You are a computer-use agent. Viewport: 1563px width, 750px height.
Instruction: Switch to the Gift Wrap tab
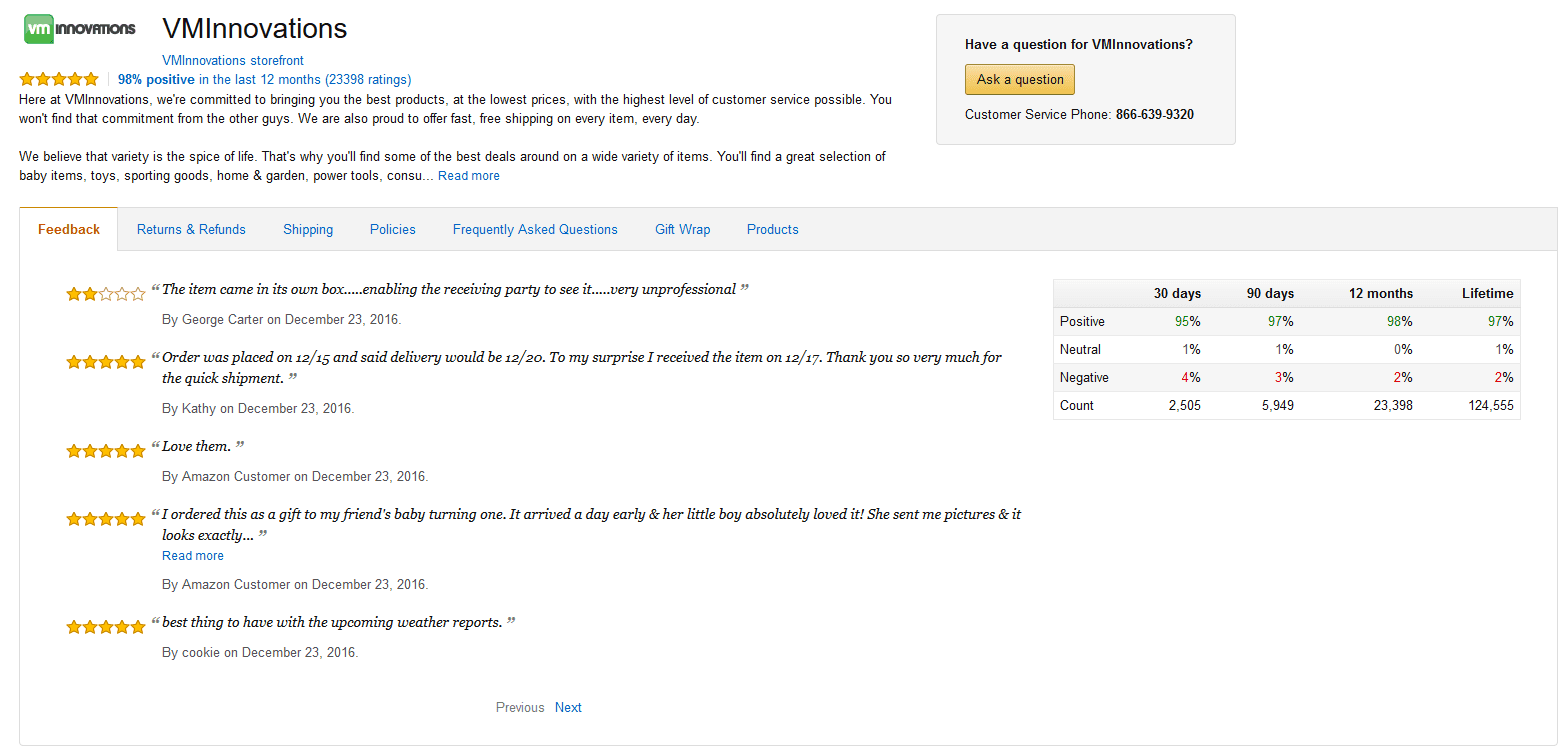(682, 229)
